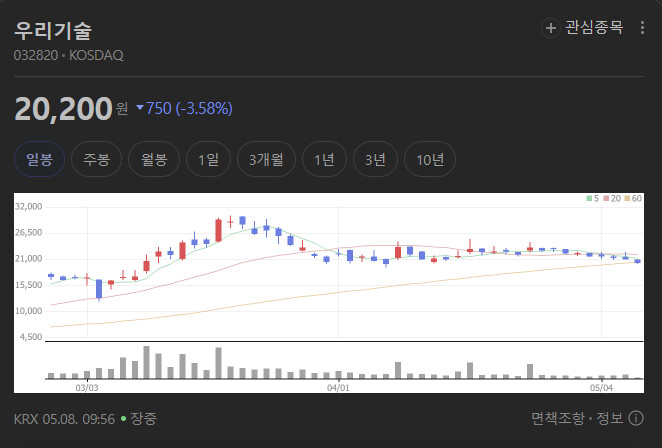662x448 pixels.
Task: Add stock via 관심종목 button
Action: 583,28
